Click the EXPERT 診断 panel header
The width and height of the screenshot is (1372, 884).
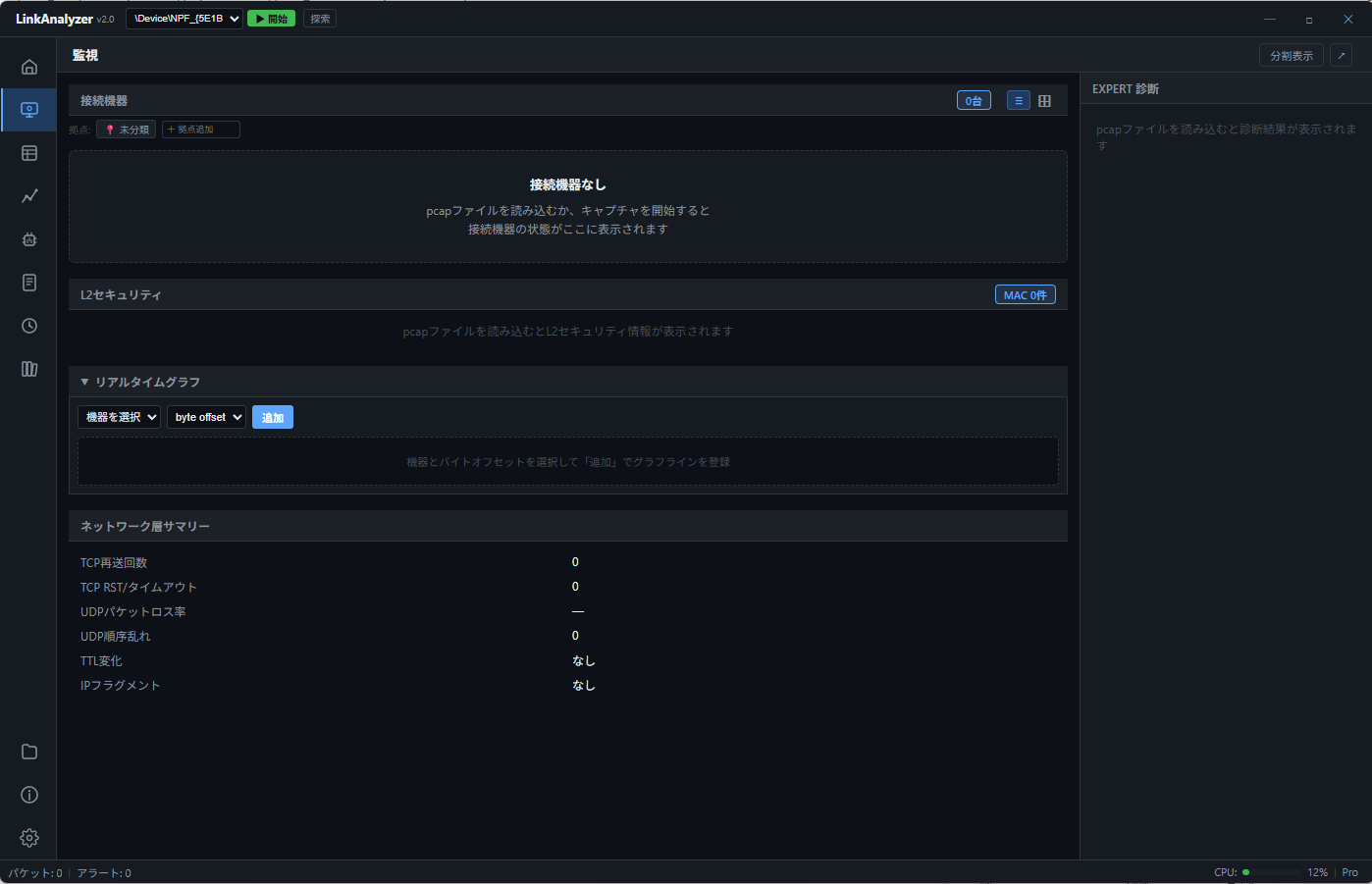tap(1226, 88)
